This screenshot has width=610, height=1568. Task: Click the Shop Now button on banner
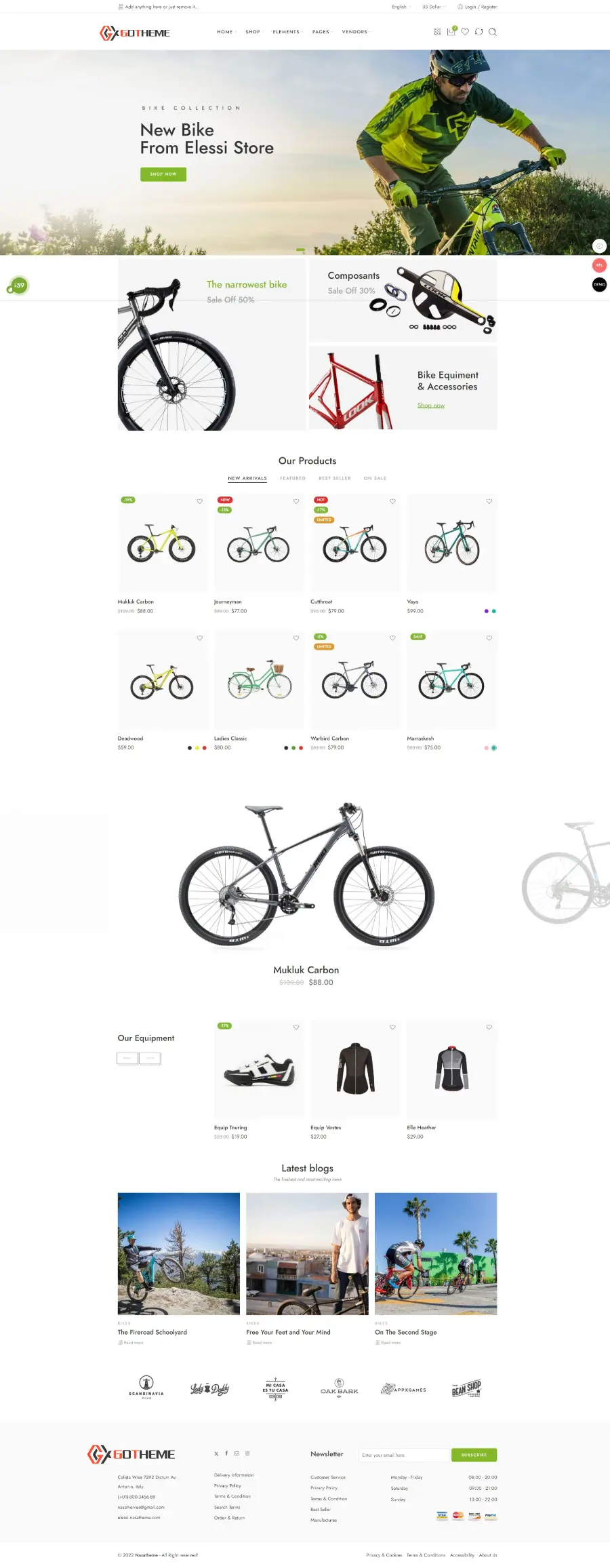pyautogui.click(x=163, y=174)
